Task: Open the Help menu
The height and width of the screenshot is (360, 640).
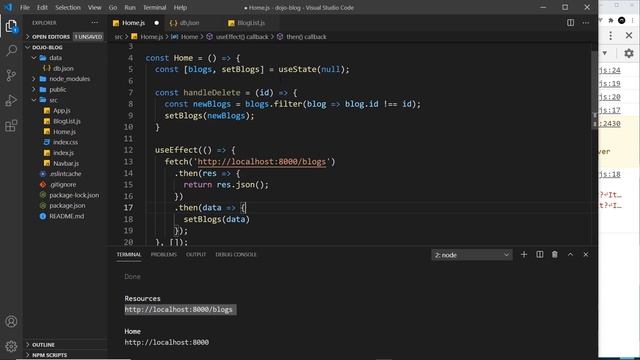Action: (180, 7)
